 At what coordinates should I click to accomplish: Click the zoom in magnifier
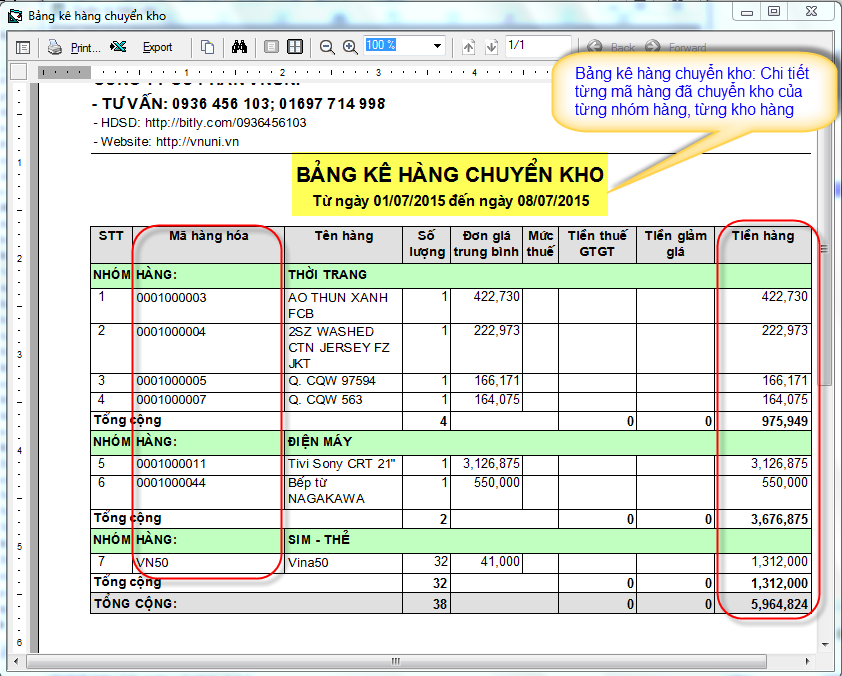[x=350, y=47]
